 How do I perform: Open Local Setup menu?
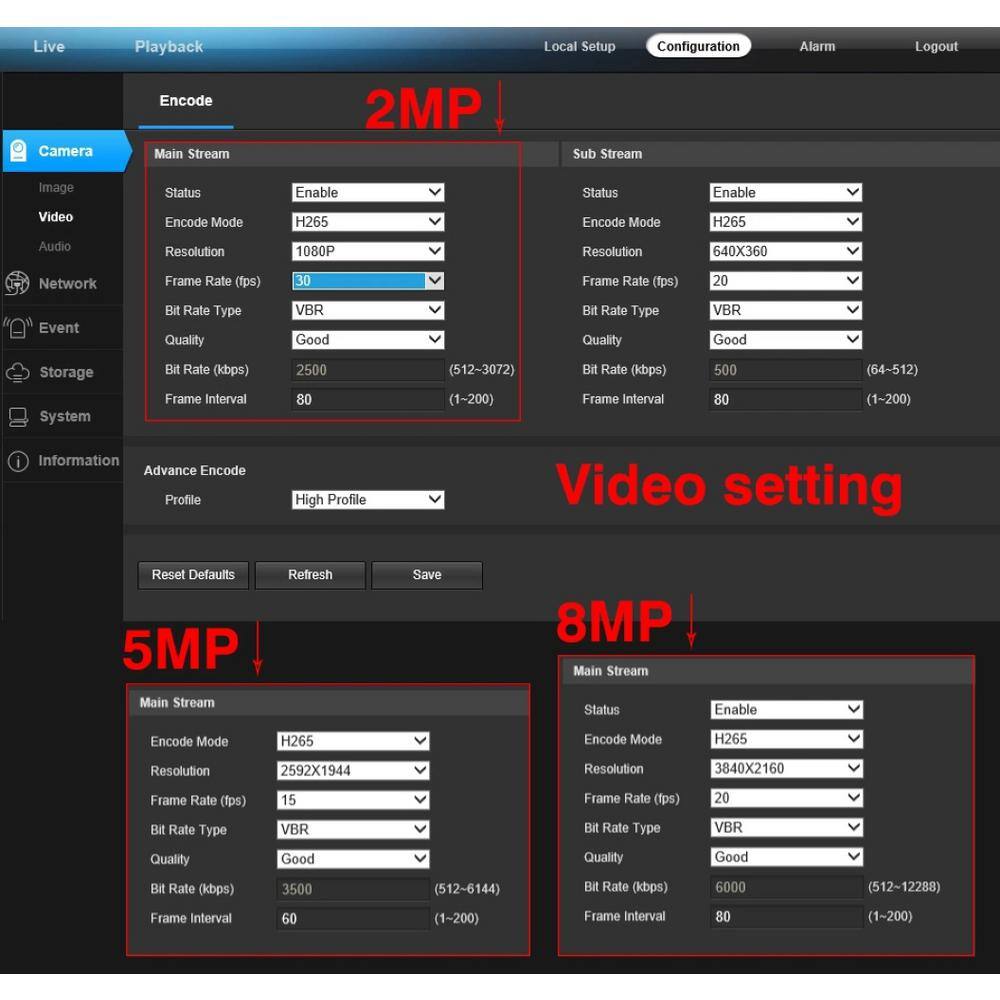(x=579, y=47)
